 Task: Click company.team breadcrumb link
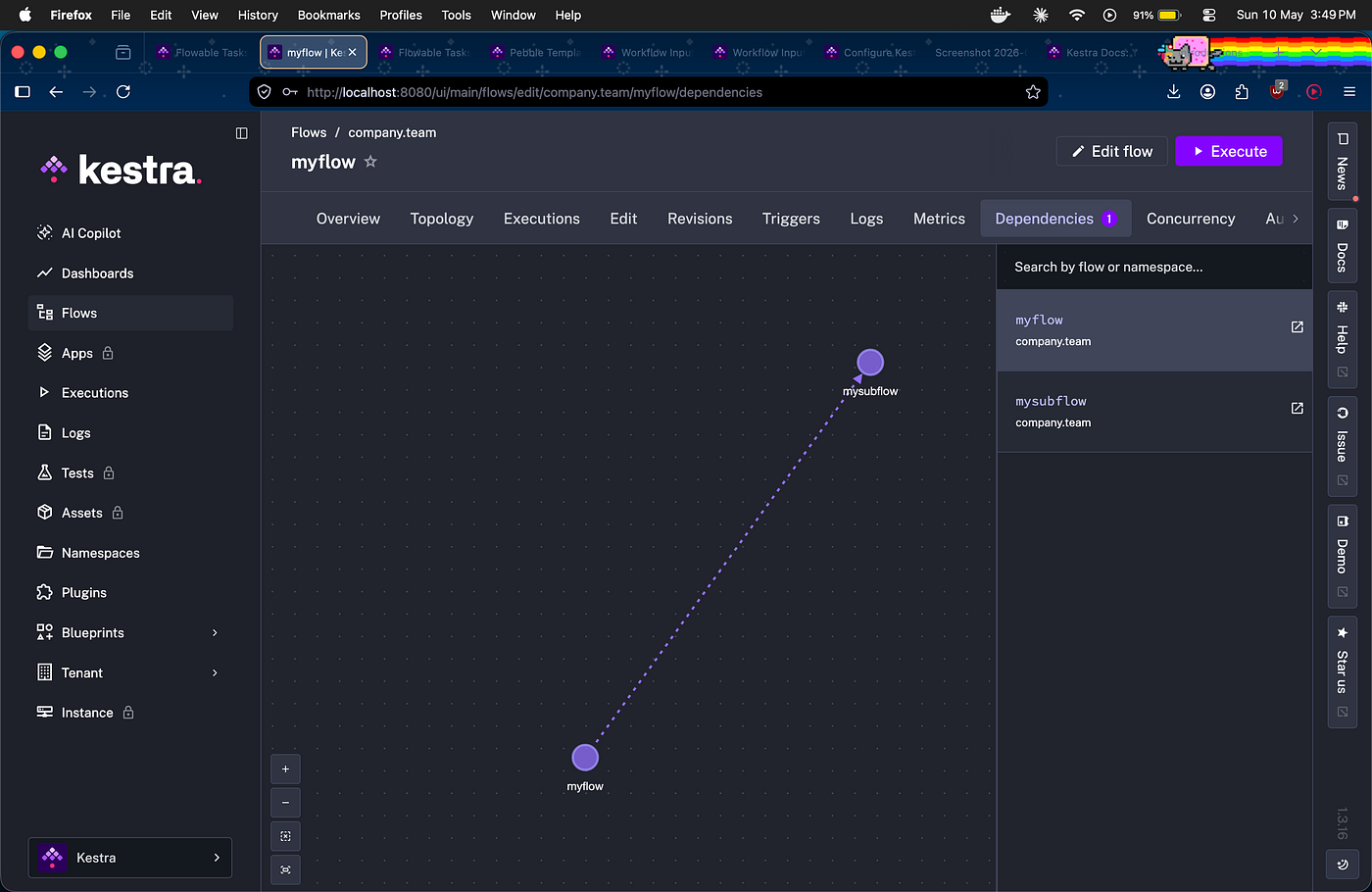(x=392, y=132)
